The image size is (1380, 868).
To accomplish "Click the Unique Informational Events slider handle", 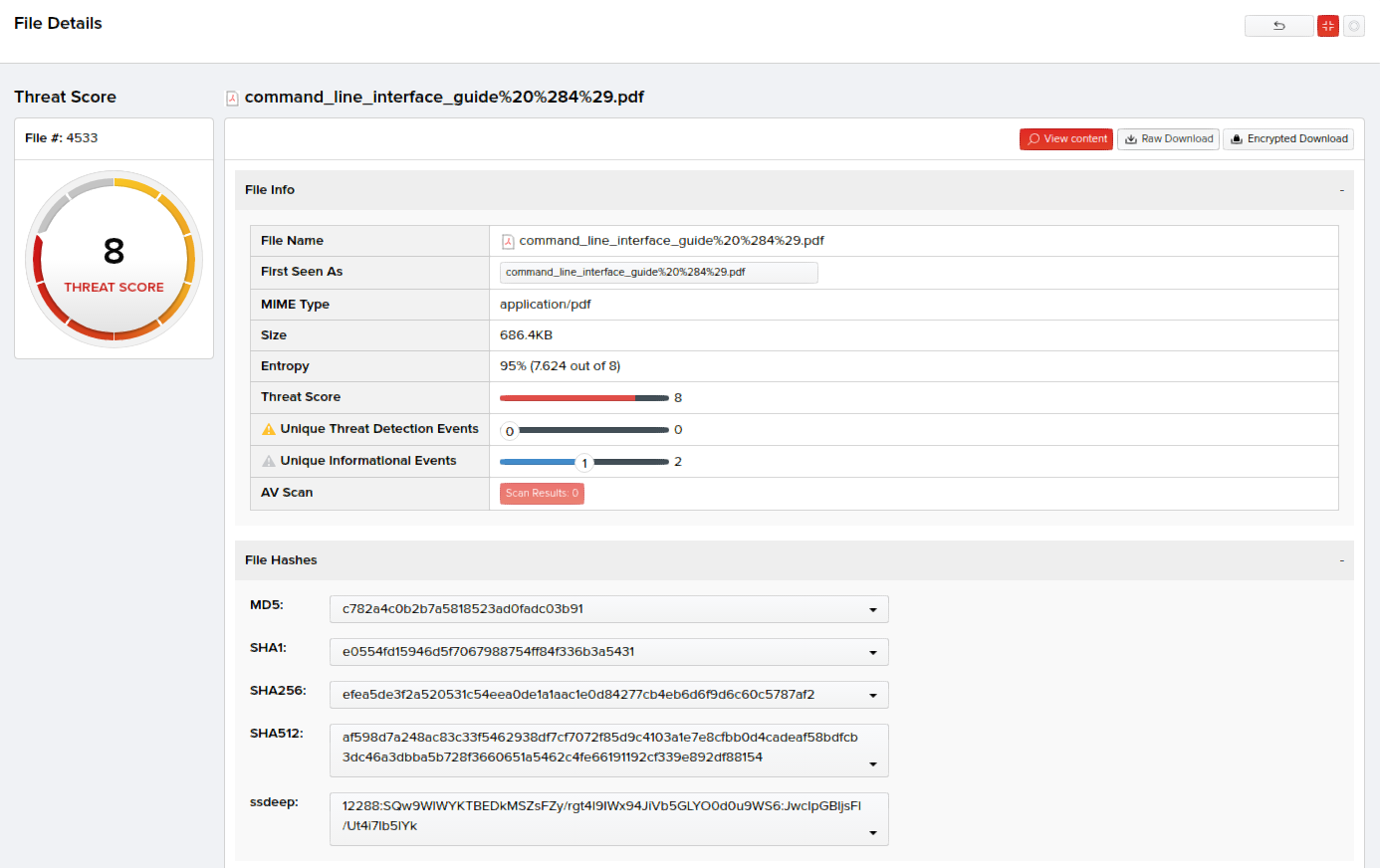I will (584, 462).
